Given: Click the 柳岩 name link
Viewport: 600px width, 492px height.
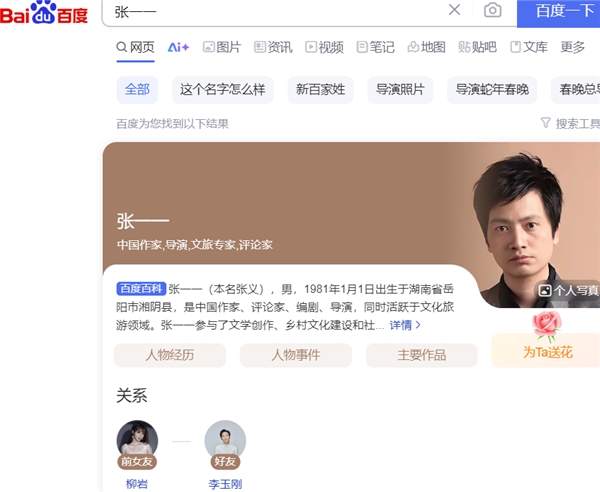Looking at the screenshot, I should point(137,484).
